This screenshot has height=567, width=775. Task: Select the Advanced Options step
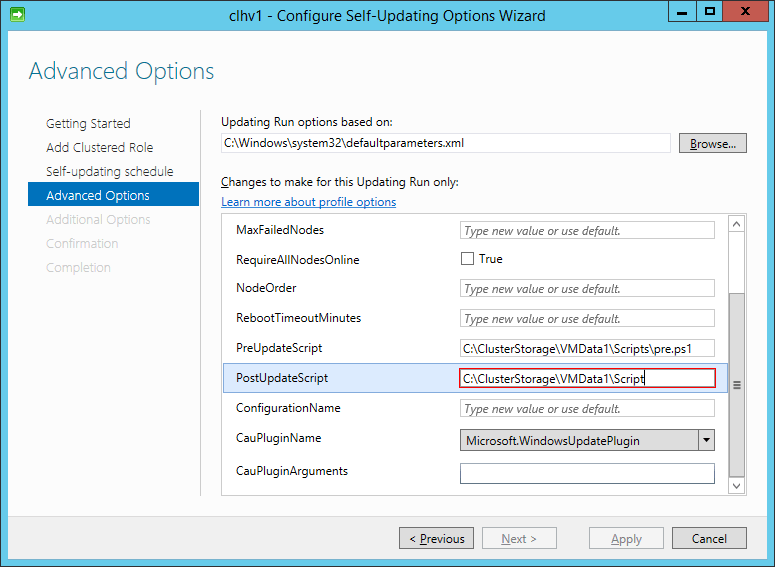pos(113,195)
